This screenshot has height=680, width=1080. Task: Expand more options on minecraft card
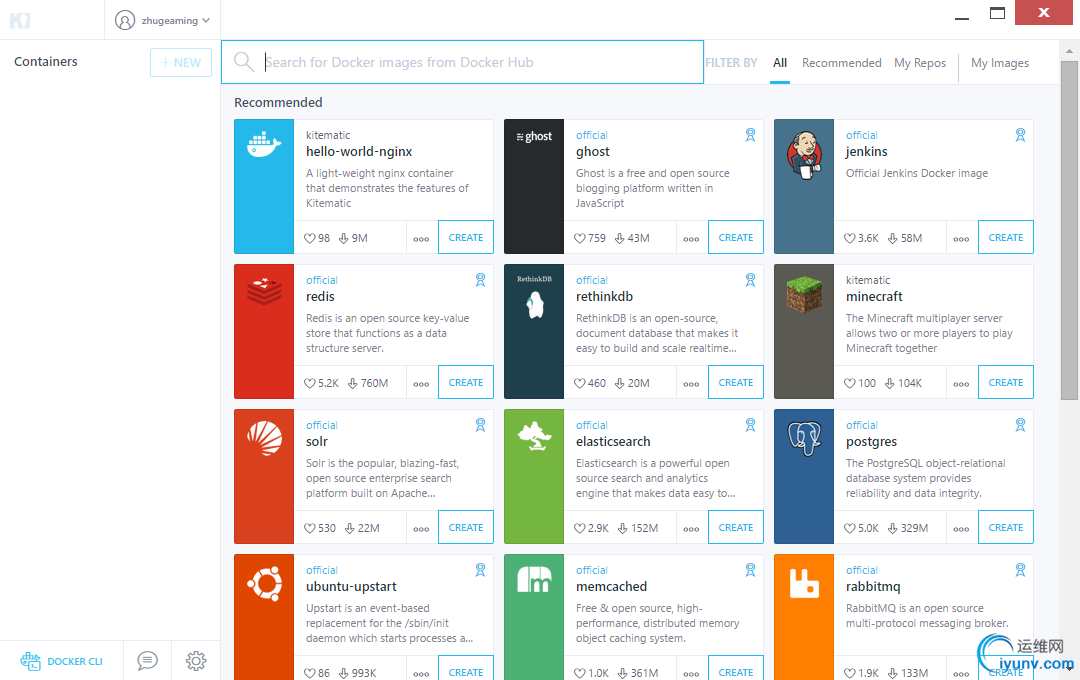[962, 384]
